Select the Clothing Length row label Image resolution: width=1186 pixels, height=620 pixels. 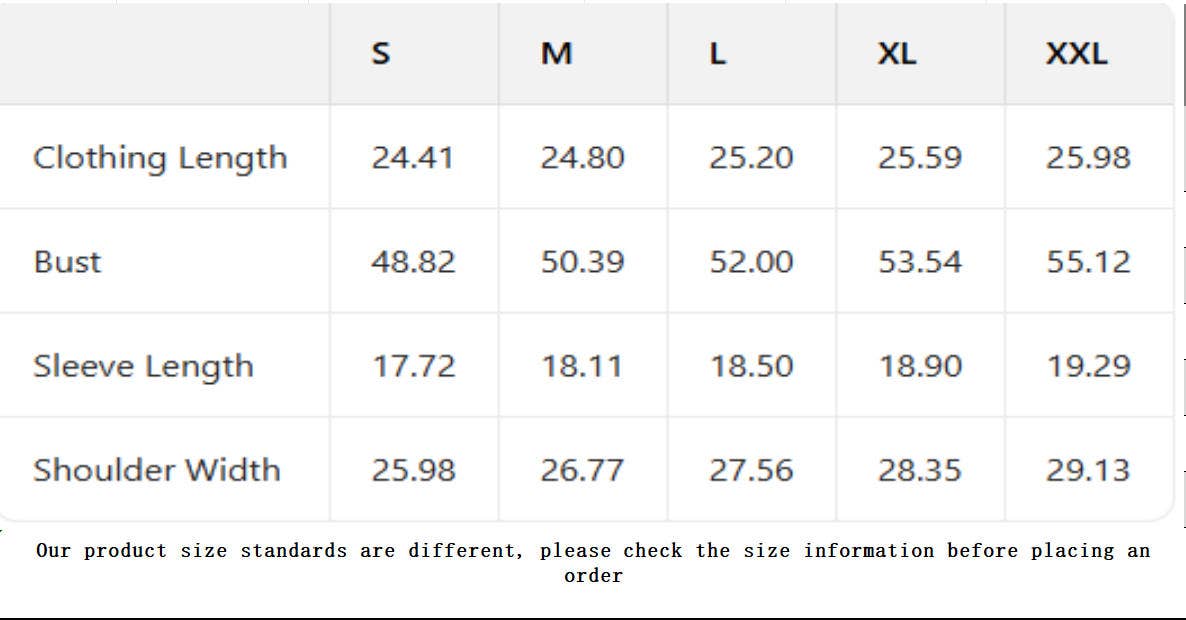point(160,158)
